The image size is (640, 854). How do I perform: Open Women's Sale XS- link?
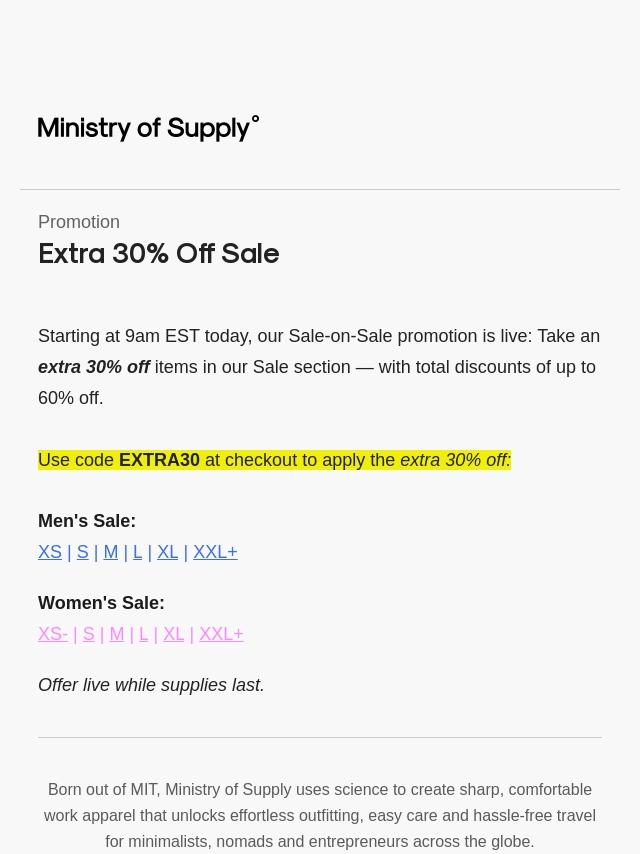[53, 634]
